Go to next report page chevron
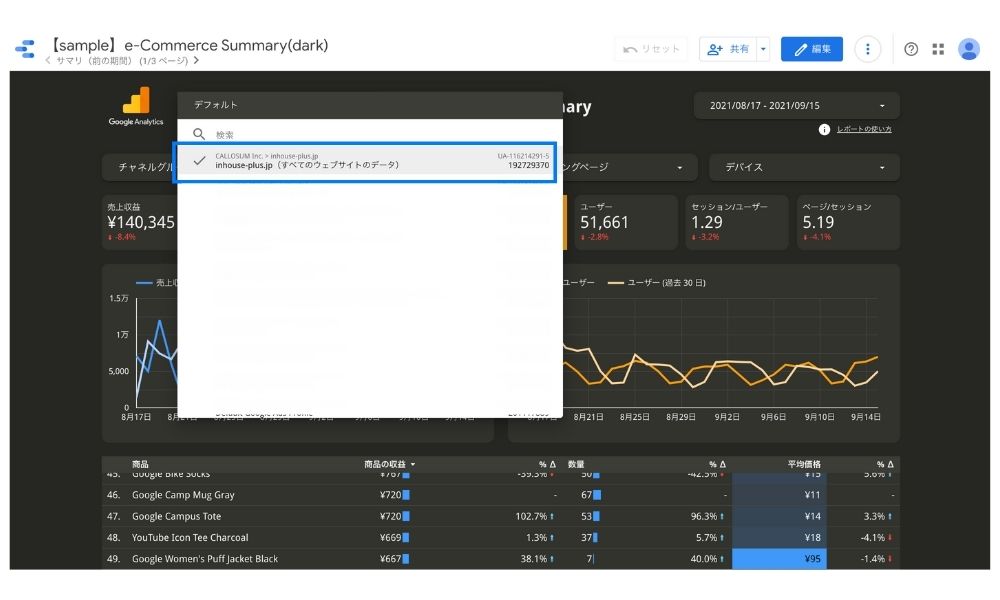 [196, 61]
